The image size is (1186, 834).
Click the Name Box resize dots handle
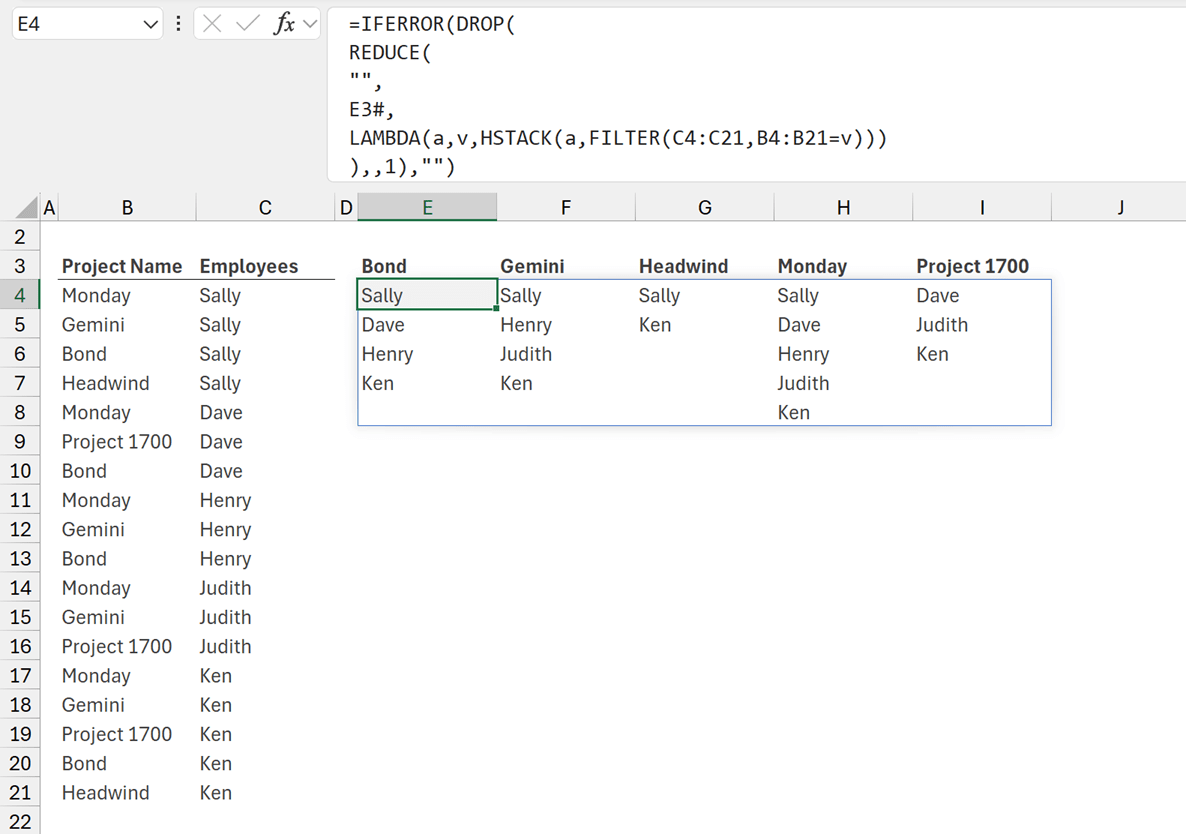pyautogui.click(x=178, y=24)
